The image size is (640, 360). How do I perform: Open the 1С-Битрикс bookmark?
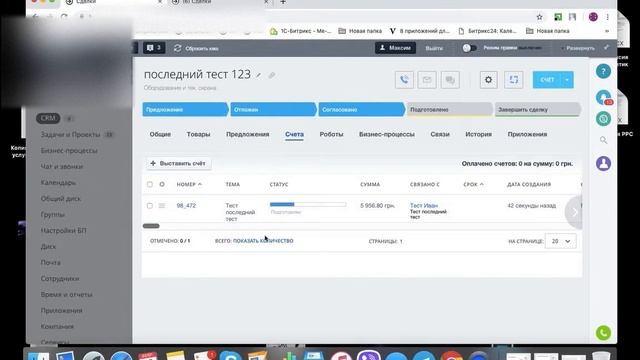coord(301,31)
